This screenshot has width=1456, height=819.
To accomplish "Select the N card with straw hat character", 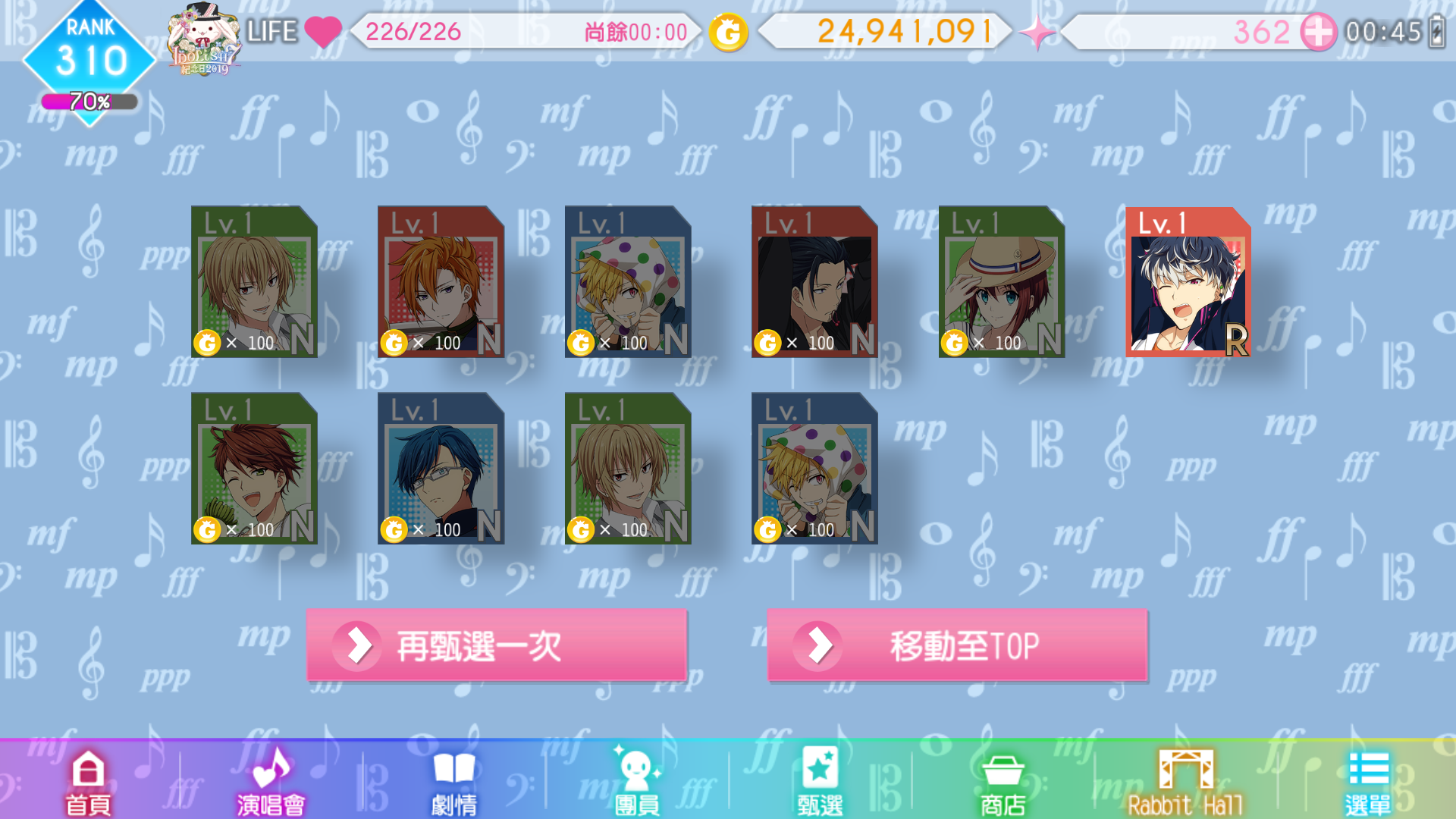I will (1001, 282).
